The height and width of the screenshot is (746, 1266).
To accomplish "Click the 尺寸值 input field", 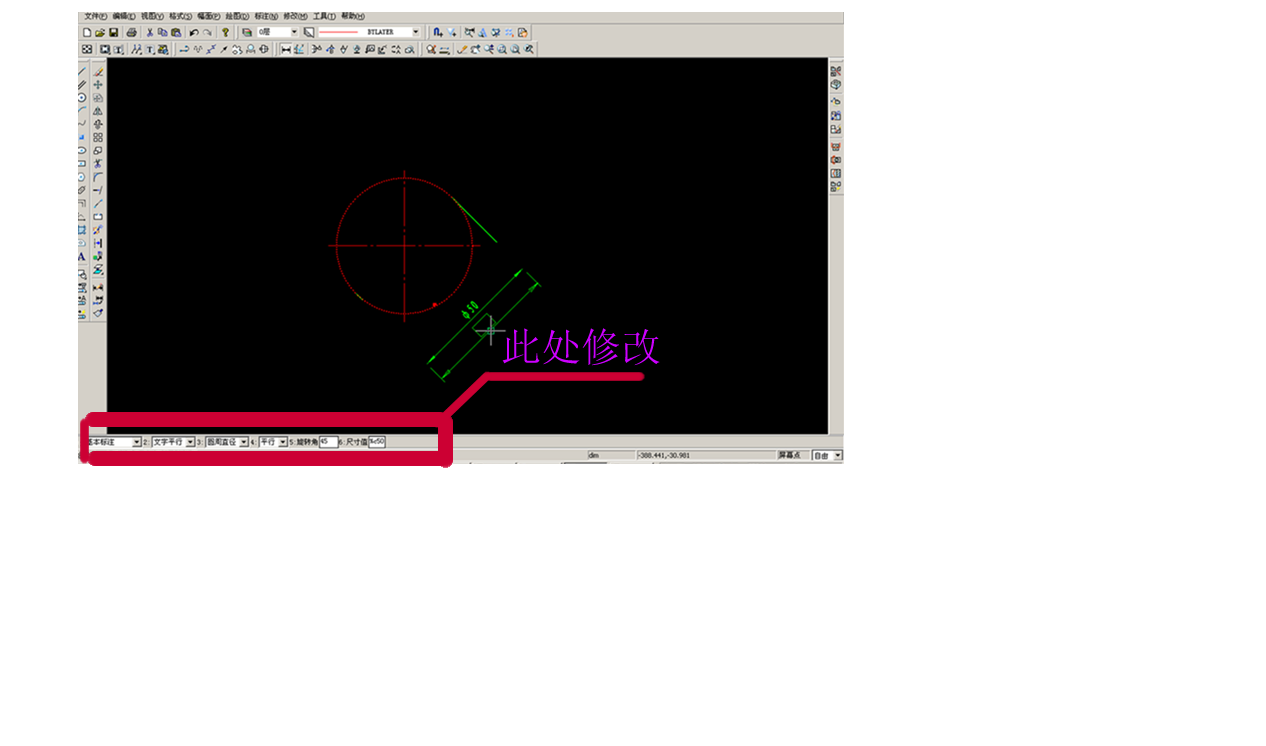I will click(377, 442).
